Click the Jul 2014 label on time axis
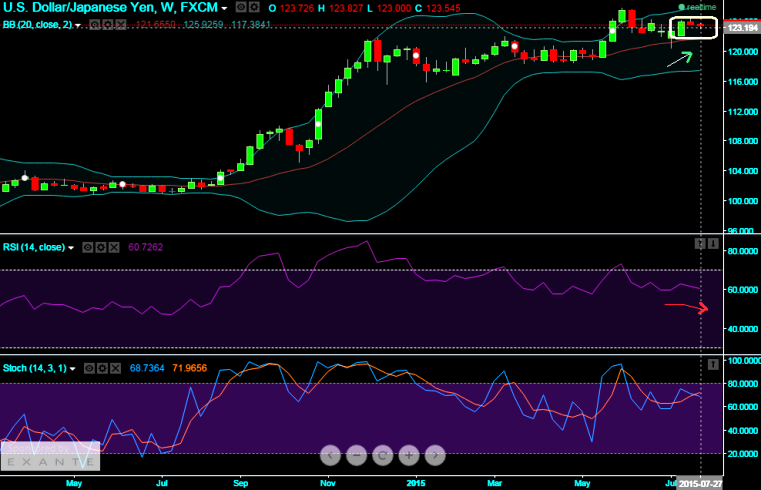The height and width of the screenshot is (490, 761). 162,483
